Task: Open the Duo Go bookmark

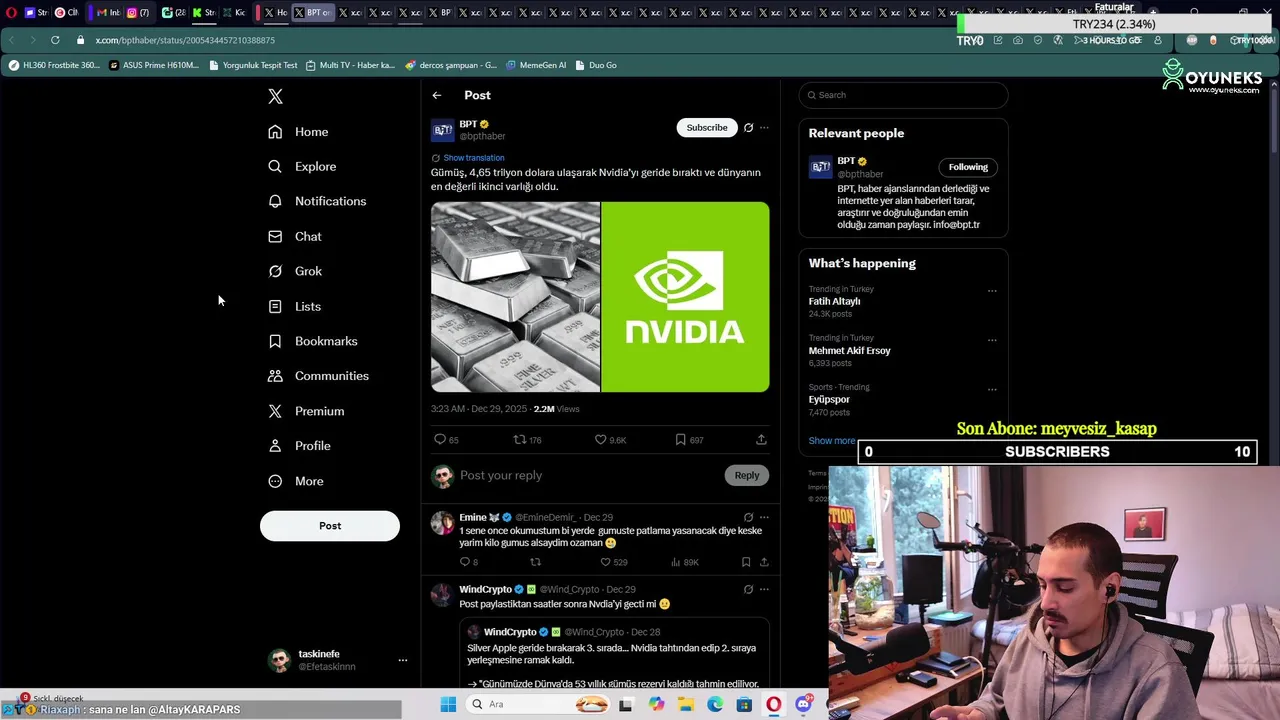Action: point(596,65)
